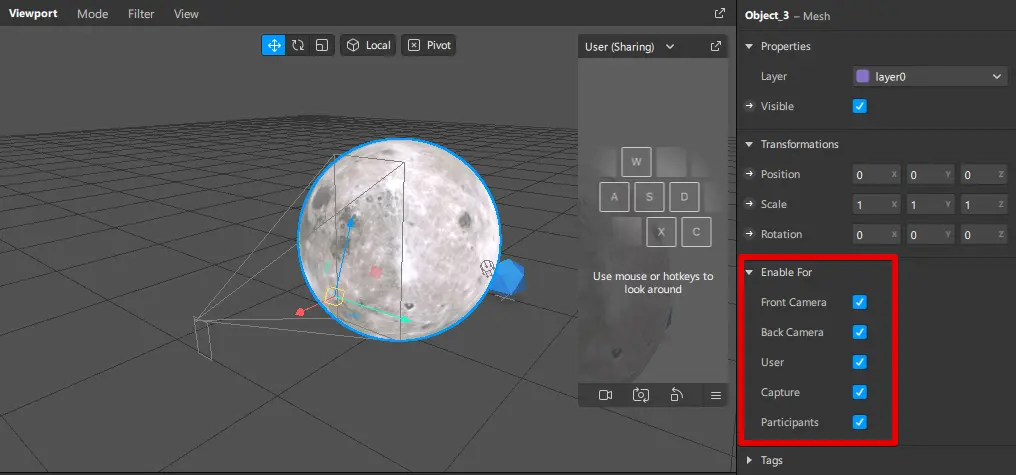Collapse the Properties section

pyautogui.click(x=749, y=47)
